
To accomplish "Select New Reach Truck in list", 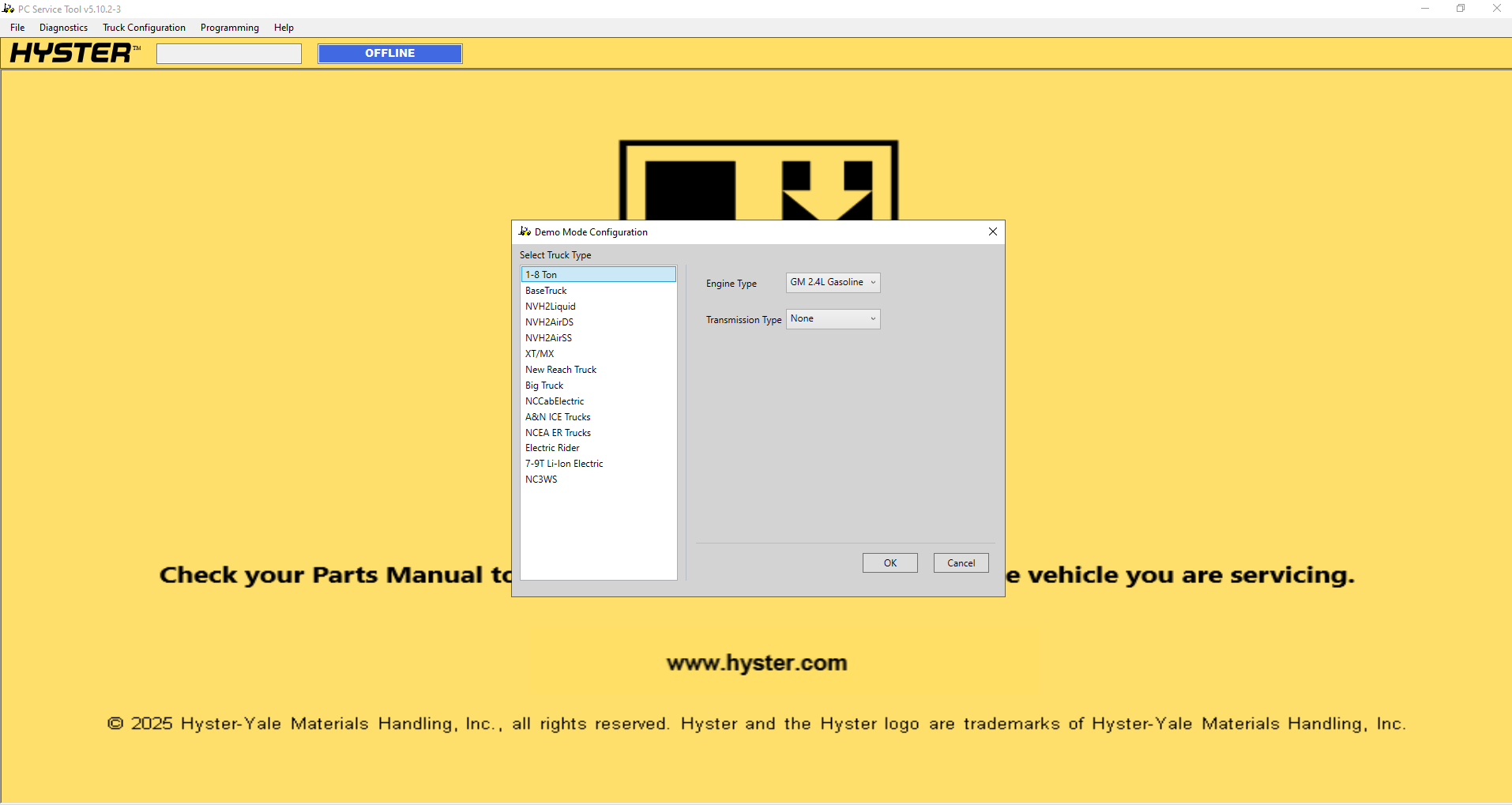I will click(x=598, y=369).
